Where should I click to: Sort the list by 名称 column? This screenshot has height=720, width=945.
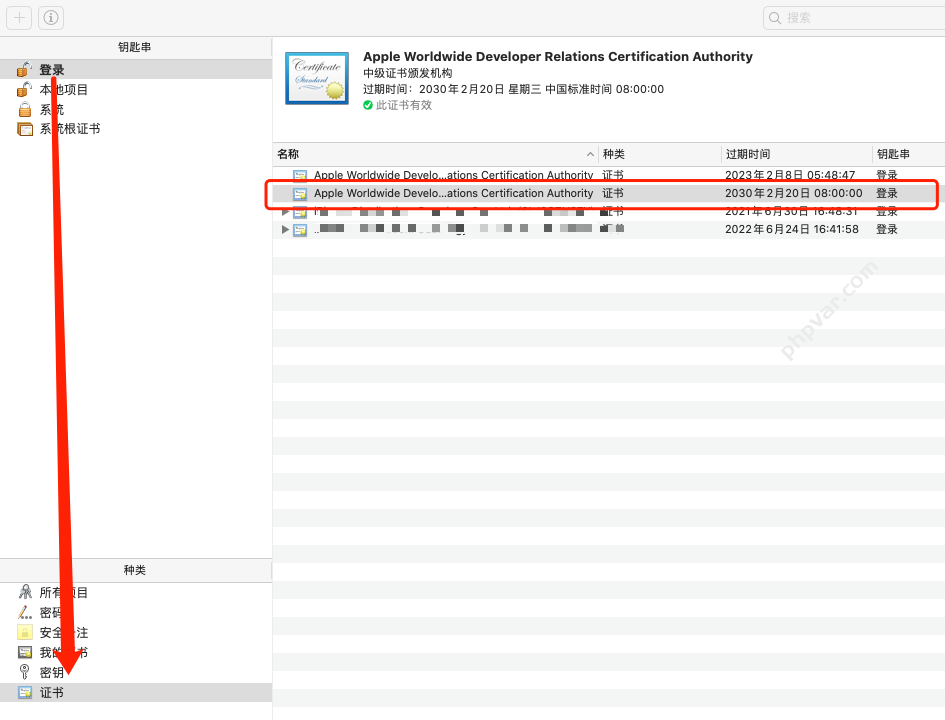[x=435, y=154]
